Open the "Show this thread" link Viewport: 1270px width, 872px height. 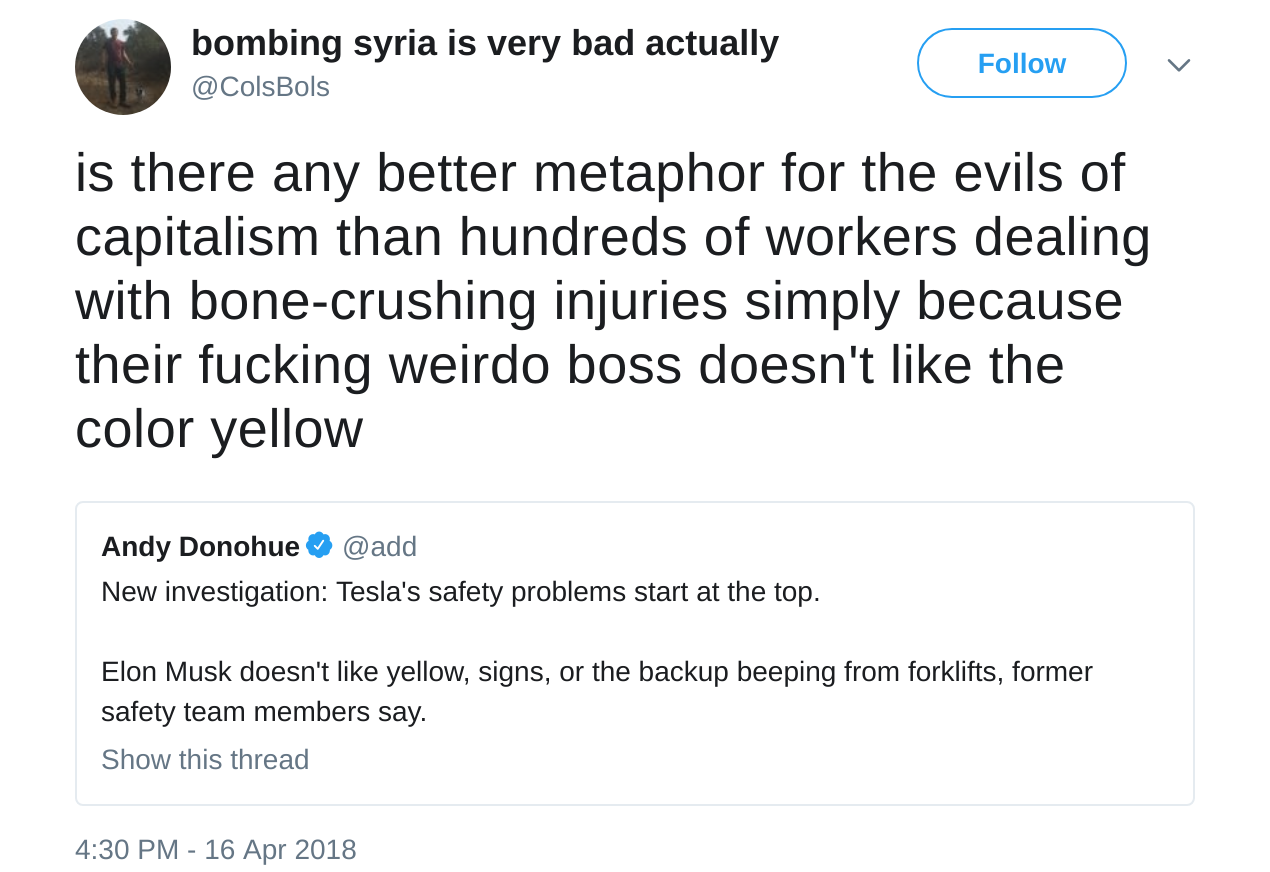205,760
